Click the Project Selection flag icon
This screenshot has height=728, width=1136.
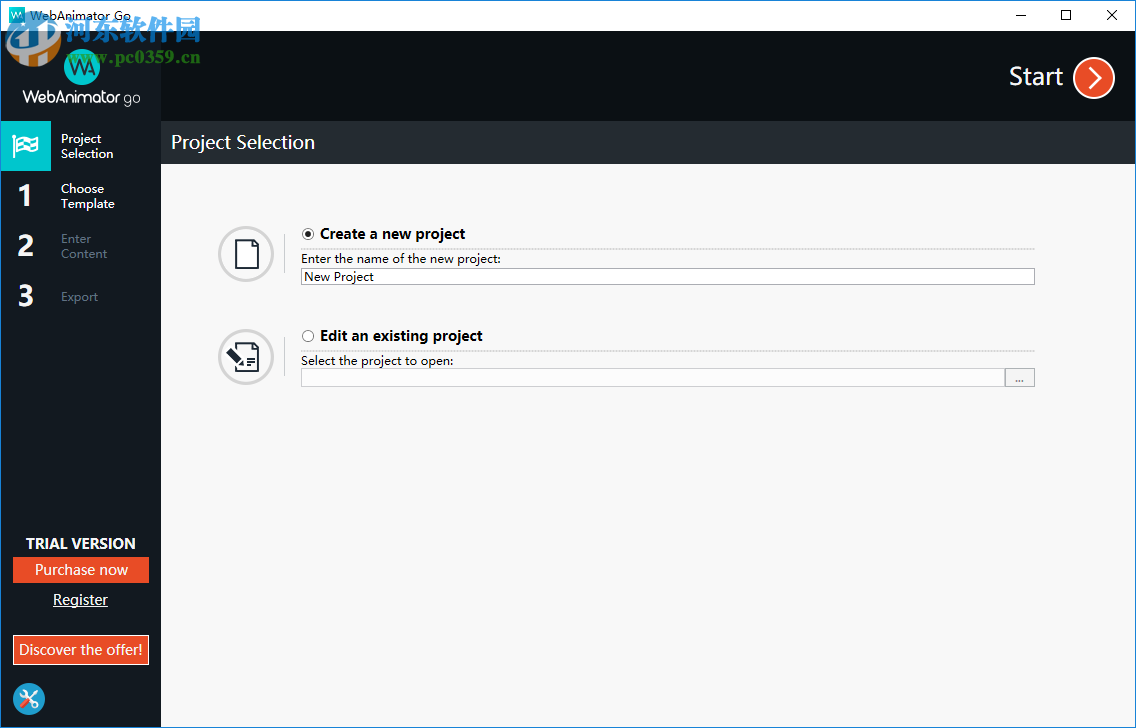click(x=26, y=146)
